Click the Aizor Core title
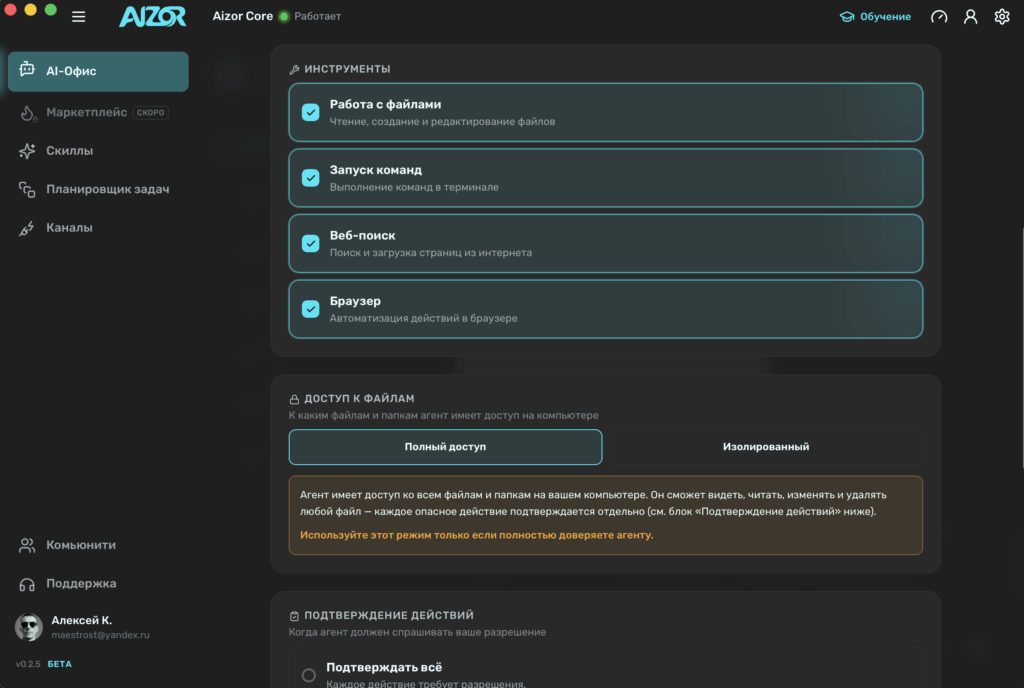 coord(242,16)
